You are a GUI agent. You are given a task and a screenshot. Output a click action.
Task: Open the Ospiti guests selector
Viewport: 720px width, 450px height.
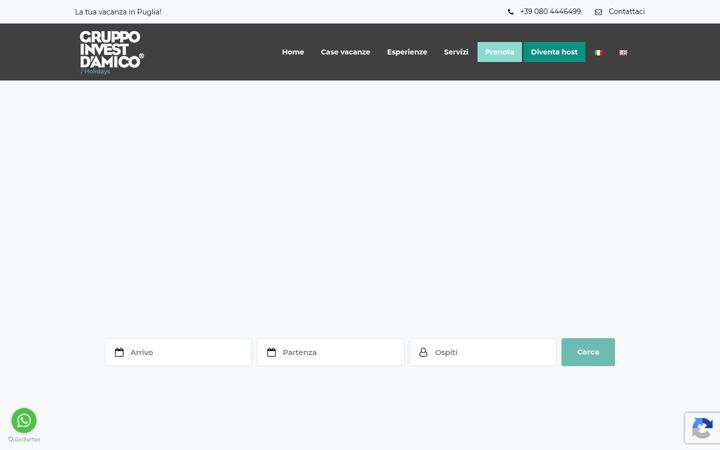click(x=483, y=352)
